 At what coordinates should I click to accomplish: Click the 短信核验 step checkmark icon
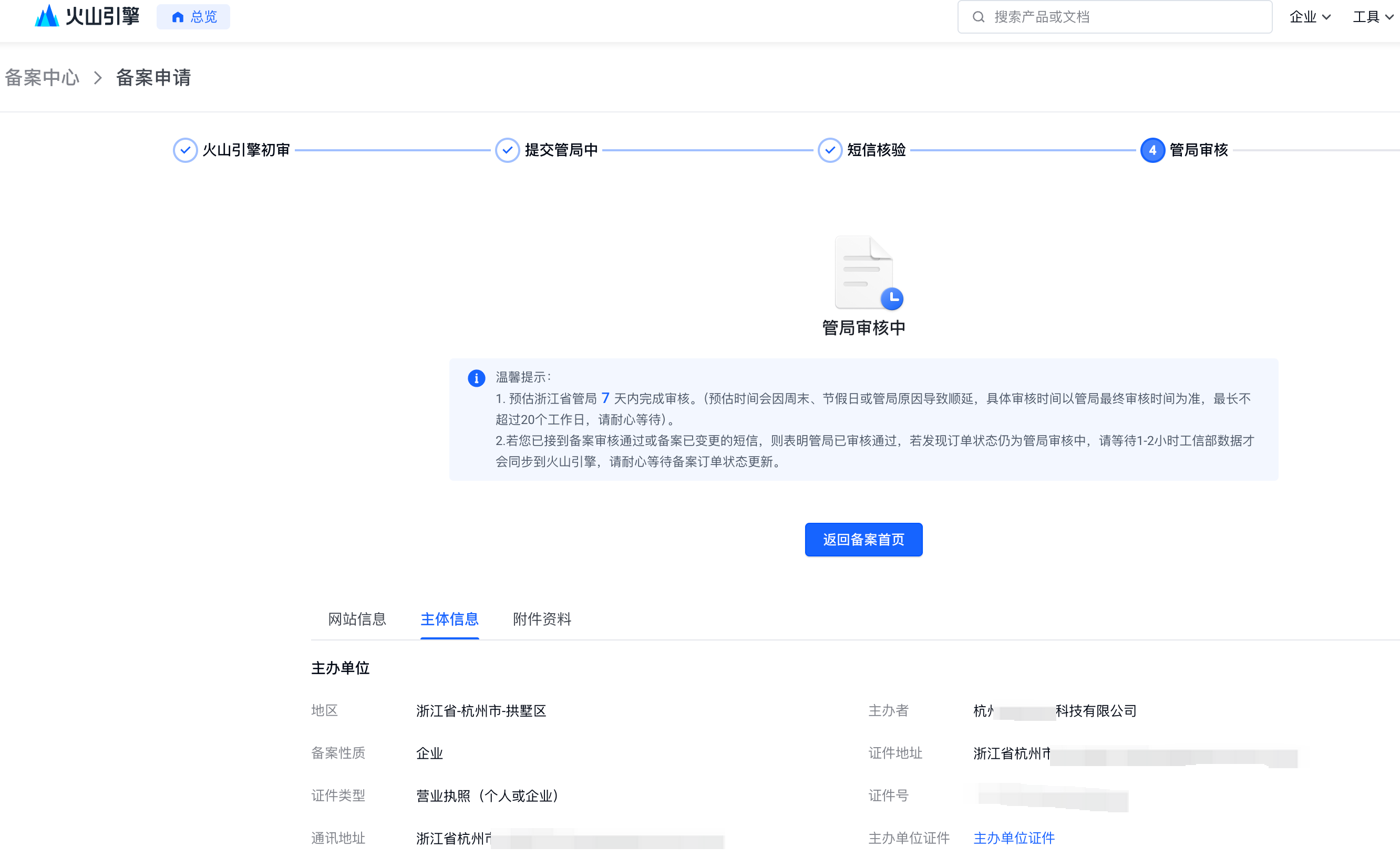tap(829, 150)
